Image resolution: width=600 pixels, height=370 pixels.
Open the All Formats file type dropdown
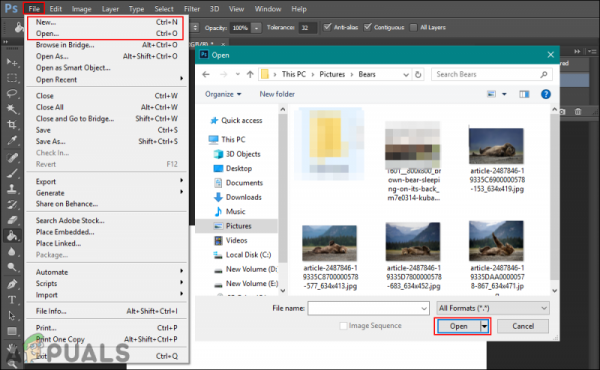(x=493, y=308)
